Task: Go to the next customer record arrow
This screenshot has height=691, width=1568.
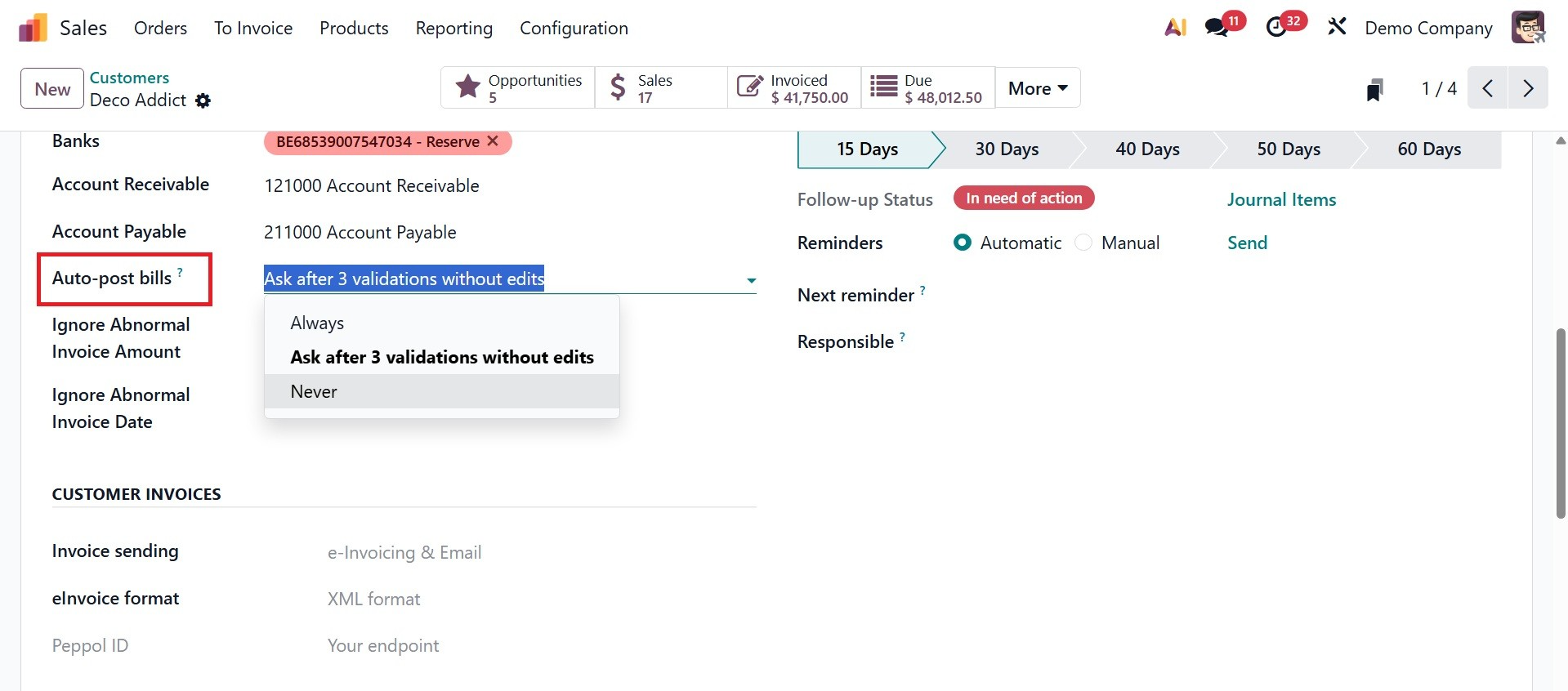Action: [1528, 88]
